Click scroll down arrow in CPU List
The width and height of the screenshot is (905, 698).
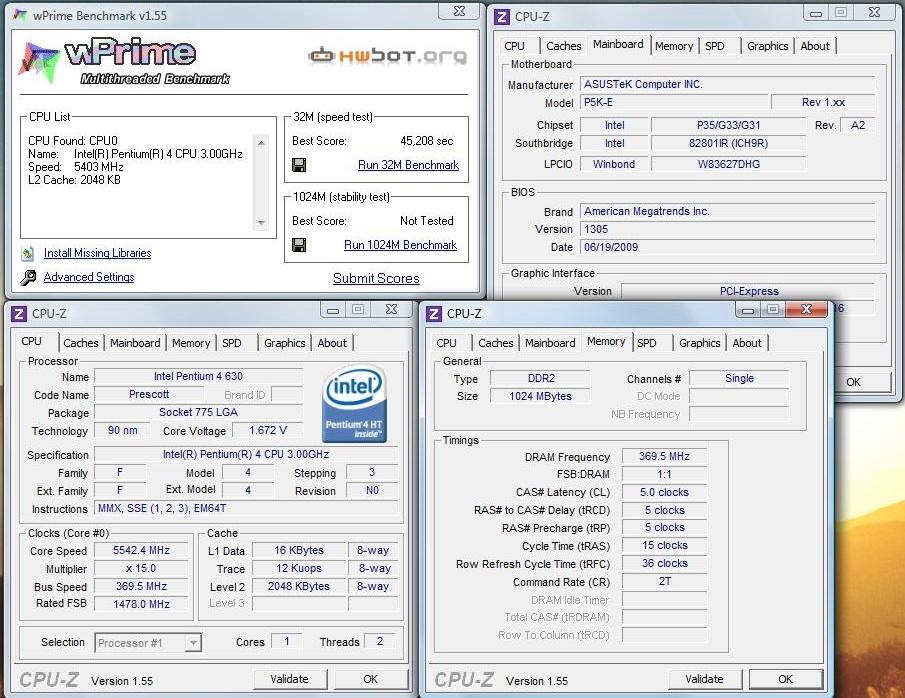261,223
